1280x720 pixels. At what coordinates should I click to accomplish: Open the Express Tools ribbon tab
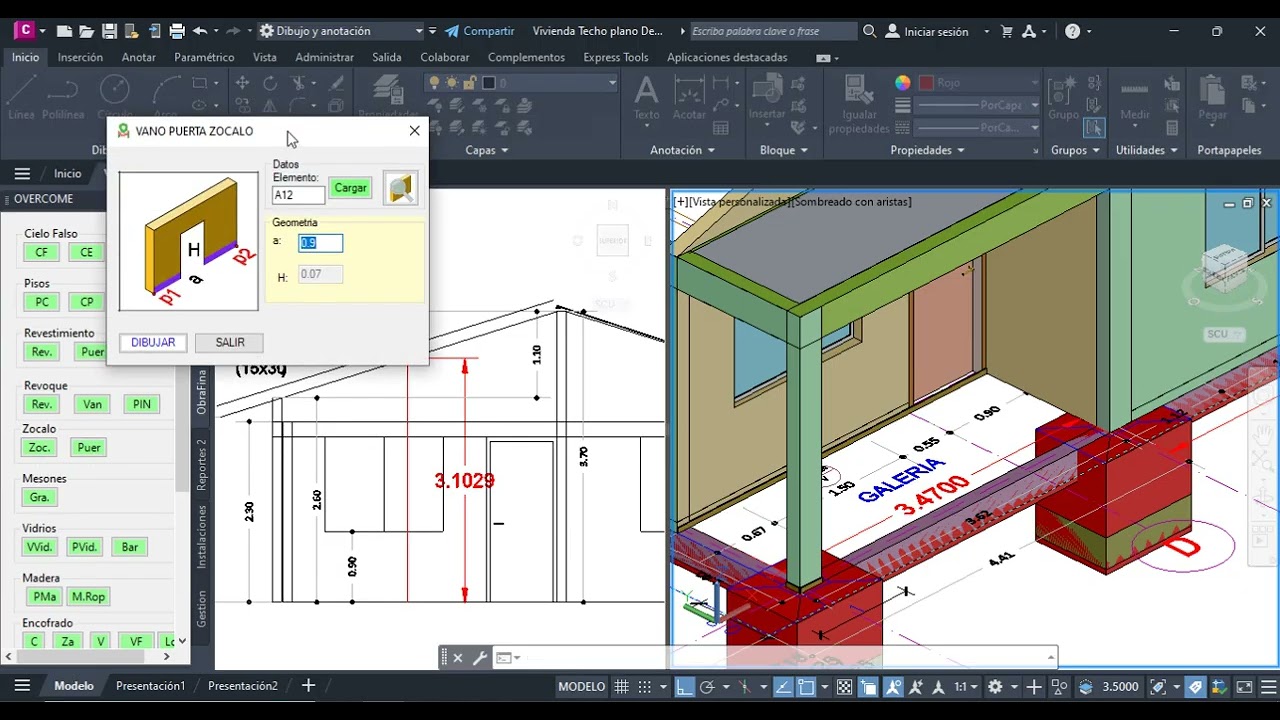[x=616, y=57]
